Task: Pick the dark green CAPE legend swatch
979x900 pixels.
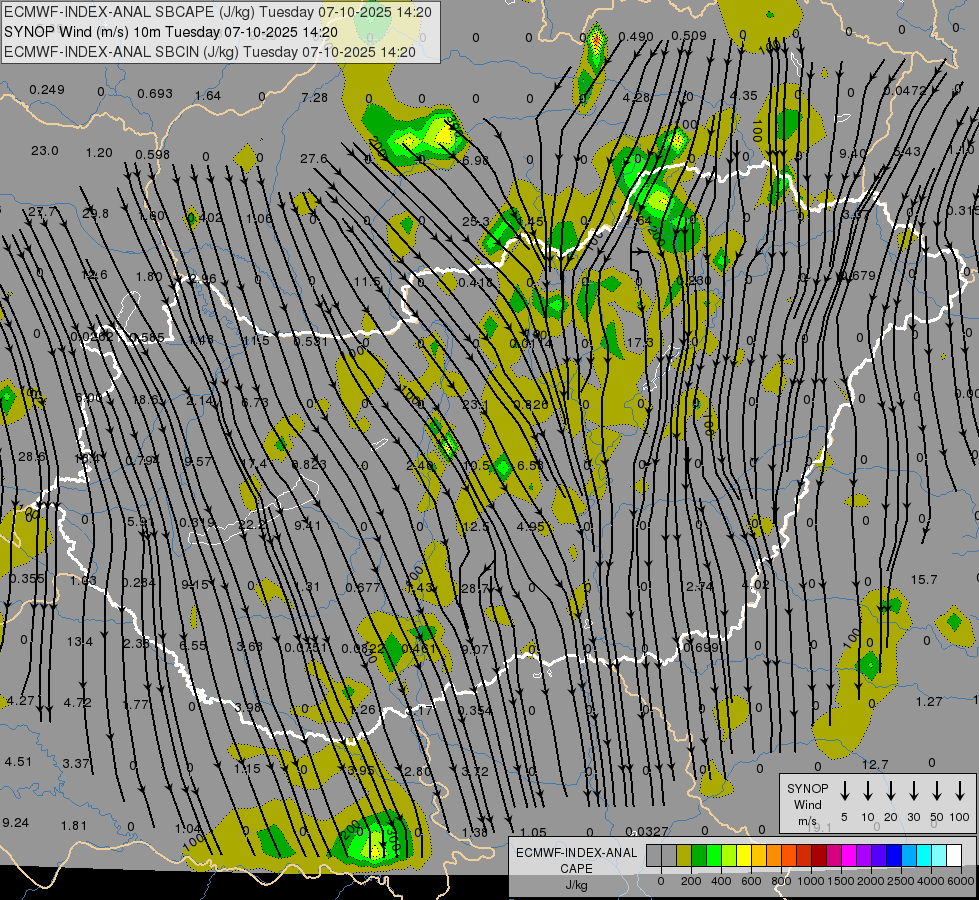Action: pos(699,856)
